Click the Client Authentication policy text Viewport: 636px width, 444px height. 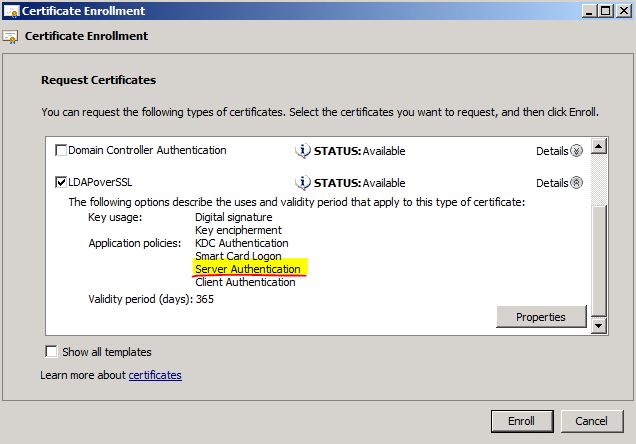[245, 282]
